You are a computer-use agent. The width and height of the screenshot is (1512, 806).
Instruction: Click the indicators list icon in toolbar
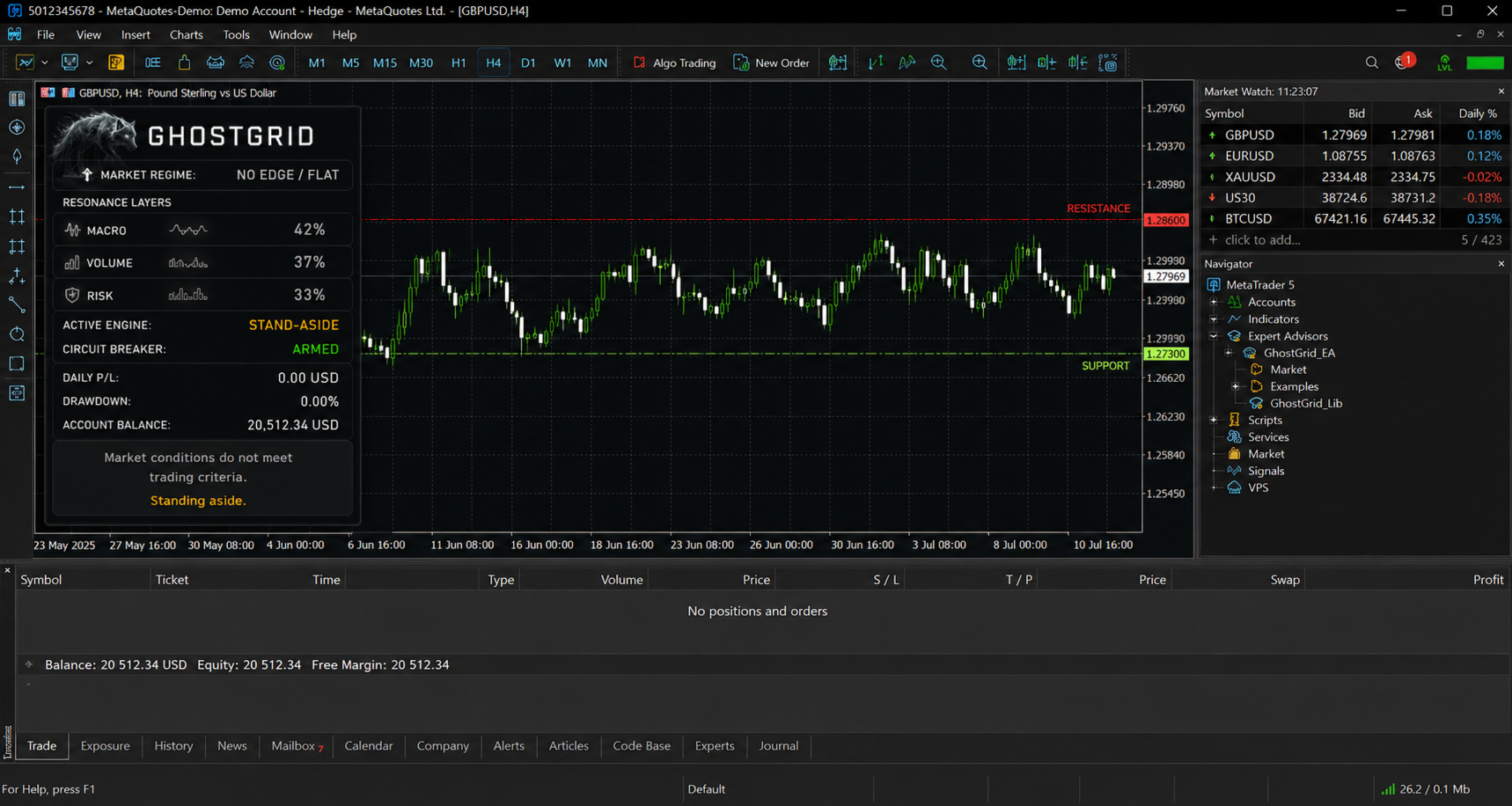pos(1077,62)
